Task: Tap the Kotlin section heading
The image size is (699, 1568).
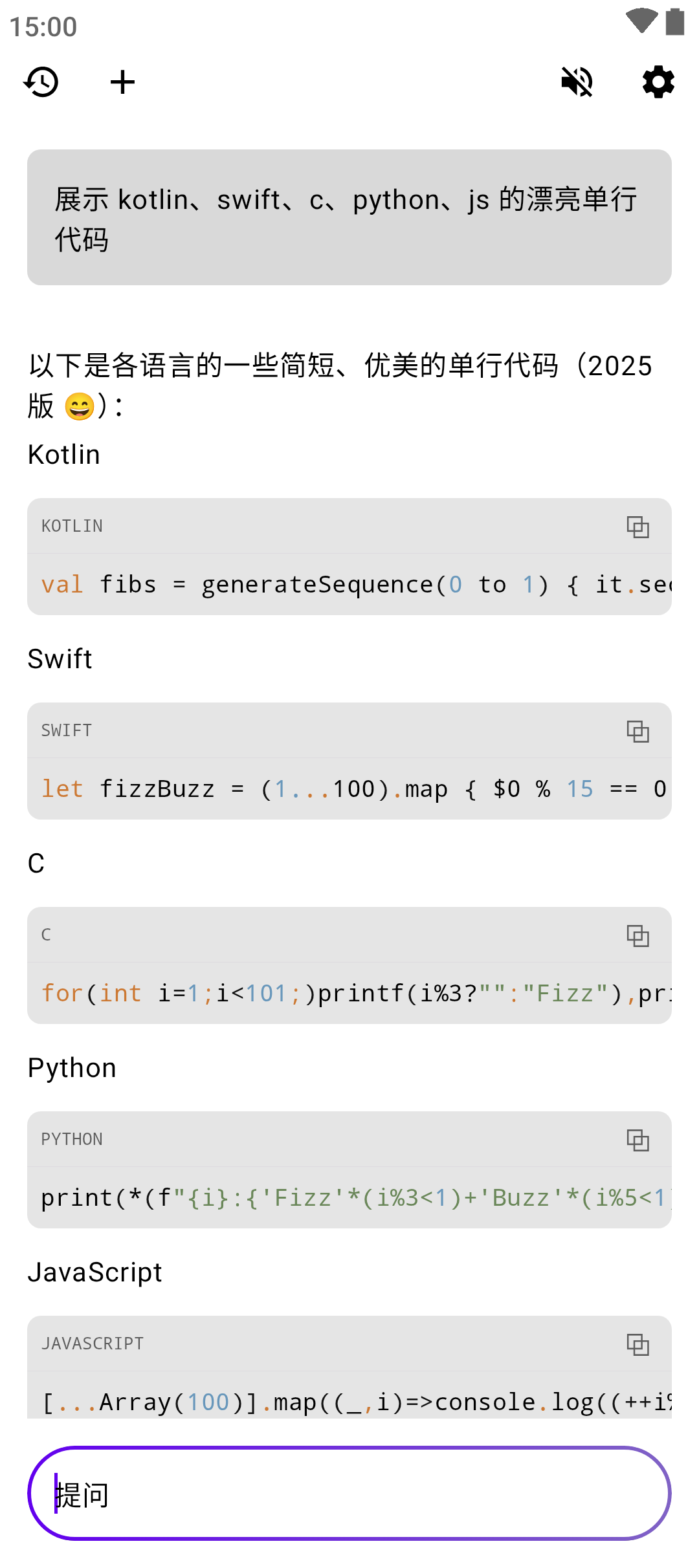Action: [x=64, y=455]
